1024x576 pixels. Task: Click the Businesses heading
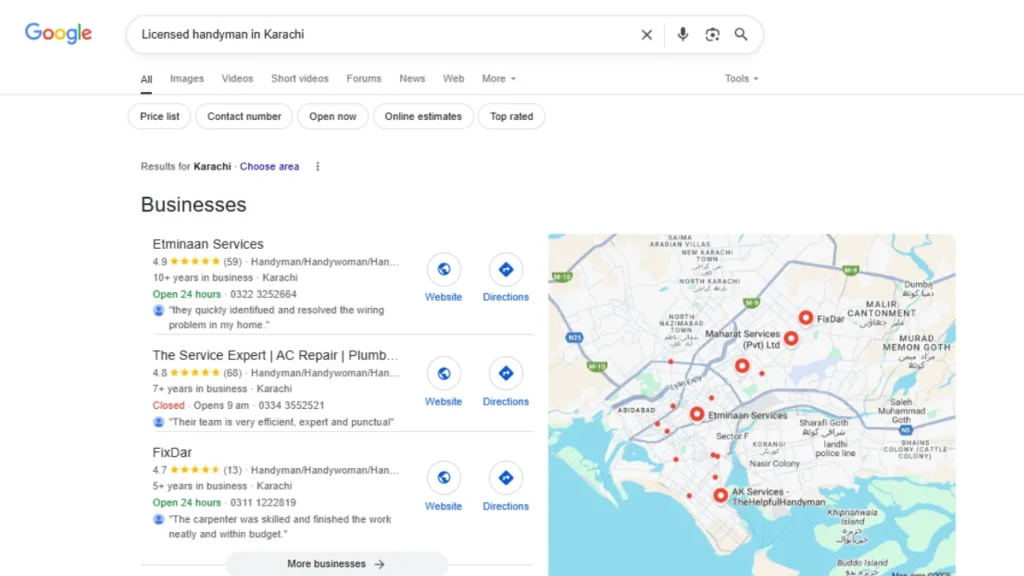[193, 204]
